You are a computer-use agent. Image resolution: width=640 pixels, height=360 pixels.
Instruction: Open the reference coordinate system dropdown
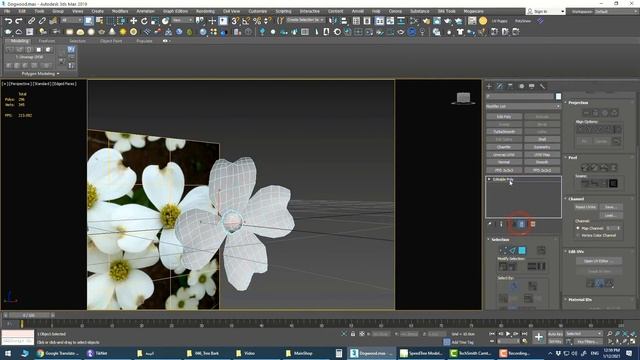[x=182, y=20]
